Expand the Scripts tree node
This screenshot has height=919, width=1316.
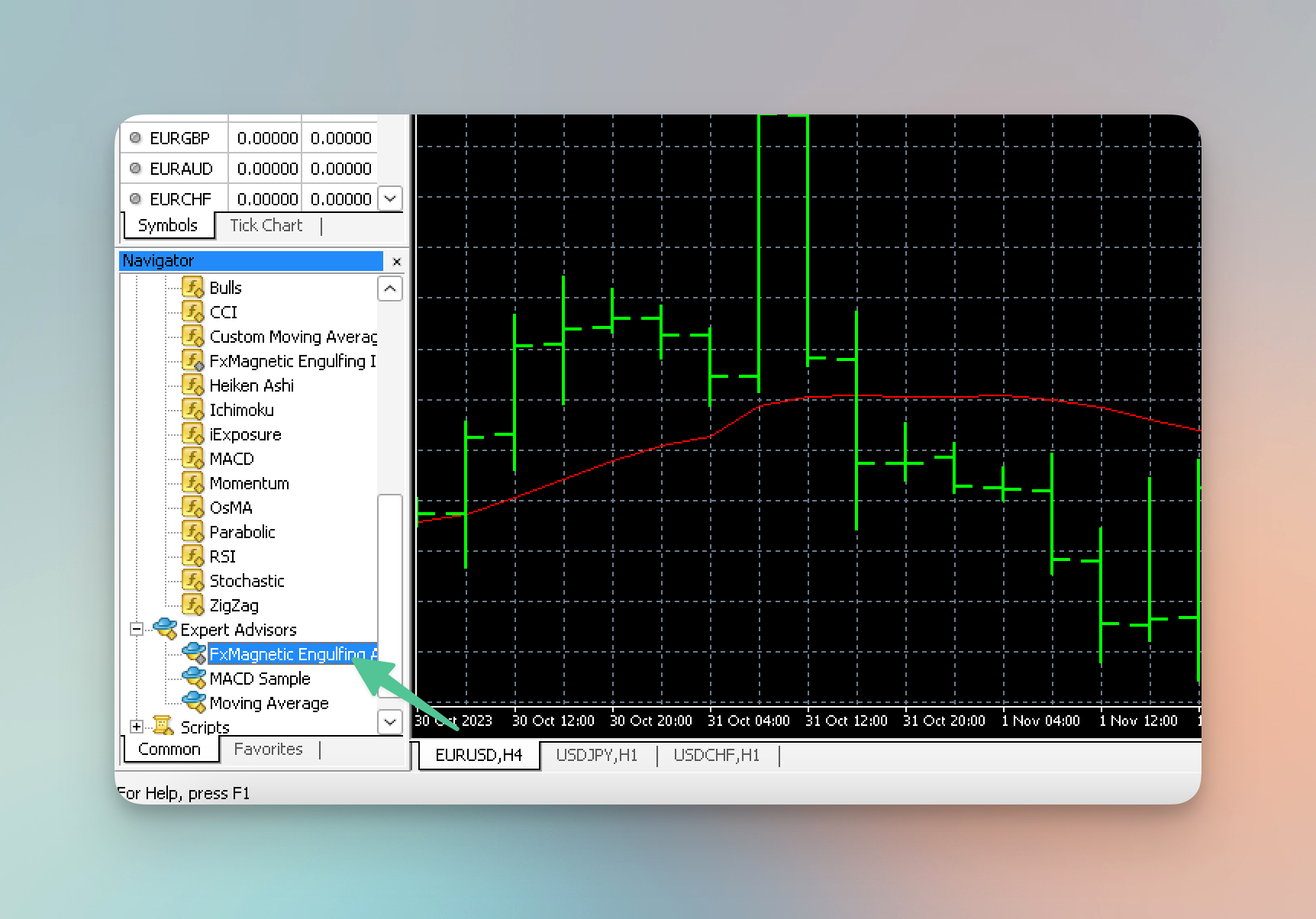[x=137, y=727]
